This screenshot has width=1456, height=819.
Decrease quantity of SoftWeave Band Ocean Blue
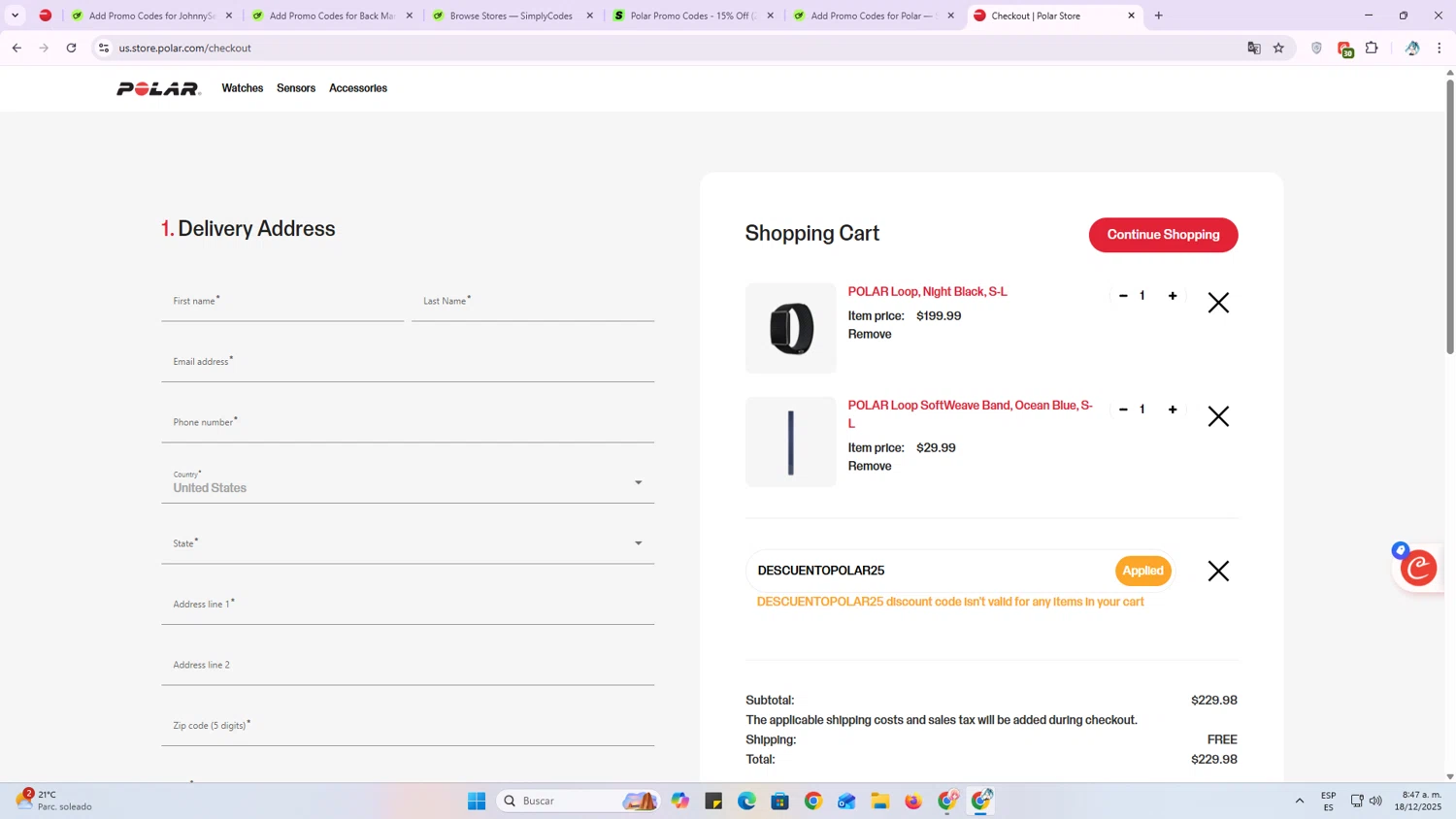tap(1123, 409)
